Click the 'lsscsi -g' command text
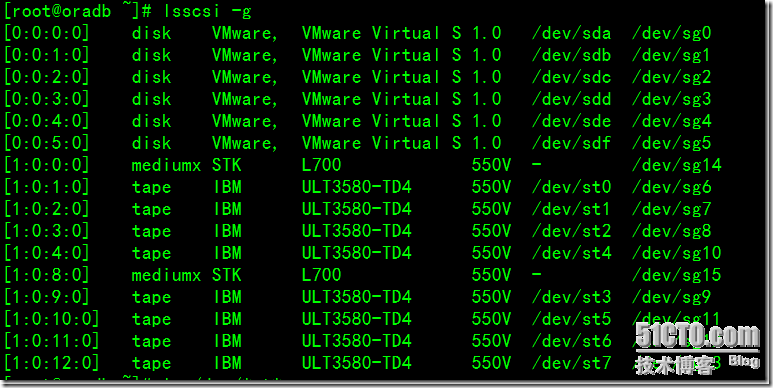The image size is (773, 388). coord(208,12)
